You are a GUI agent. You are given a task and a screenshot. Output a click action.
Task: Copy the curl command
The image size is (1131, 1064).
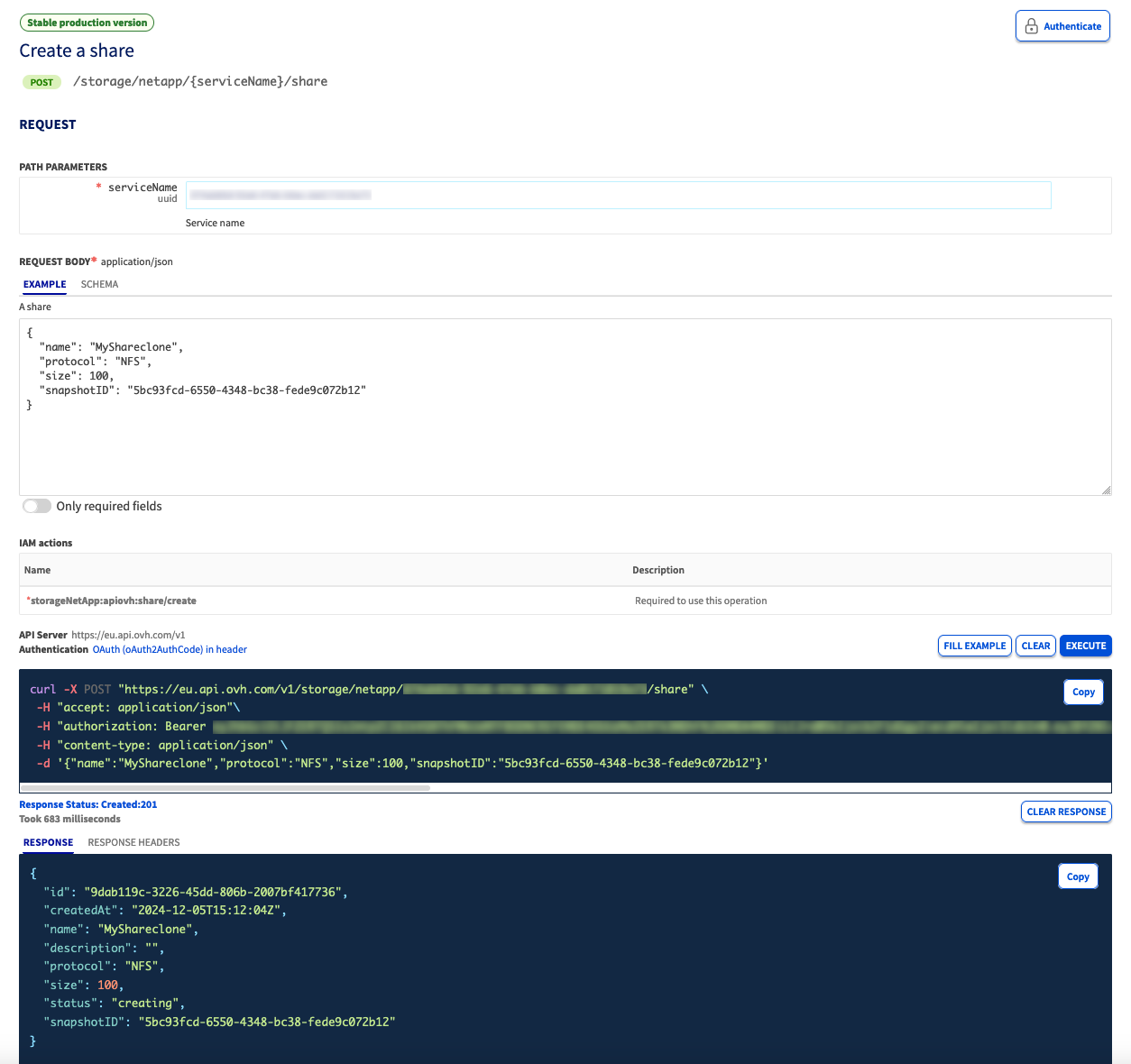pos(1083,692)
